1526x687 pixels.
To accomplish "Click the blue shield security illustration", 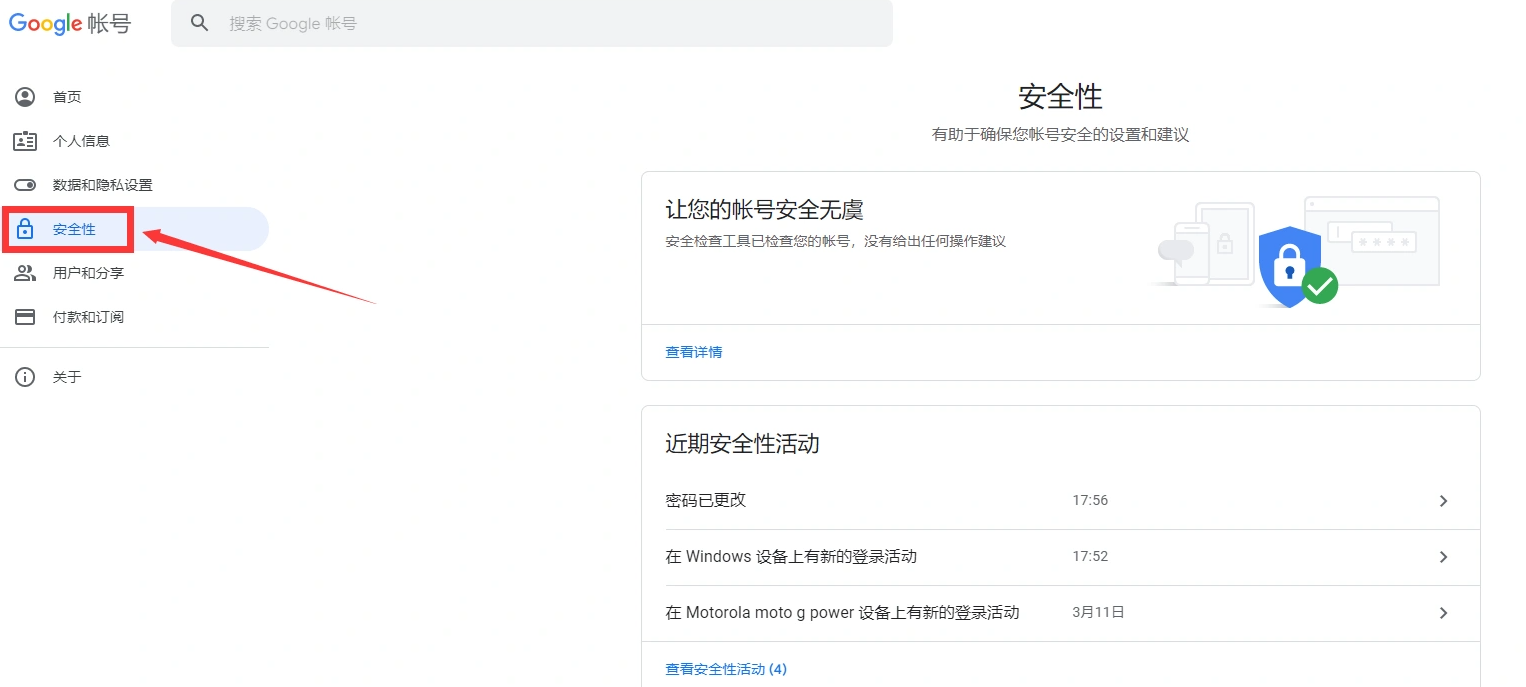I will click(x=1290, y=267).
